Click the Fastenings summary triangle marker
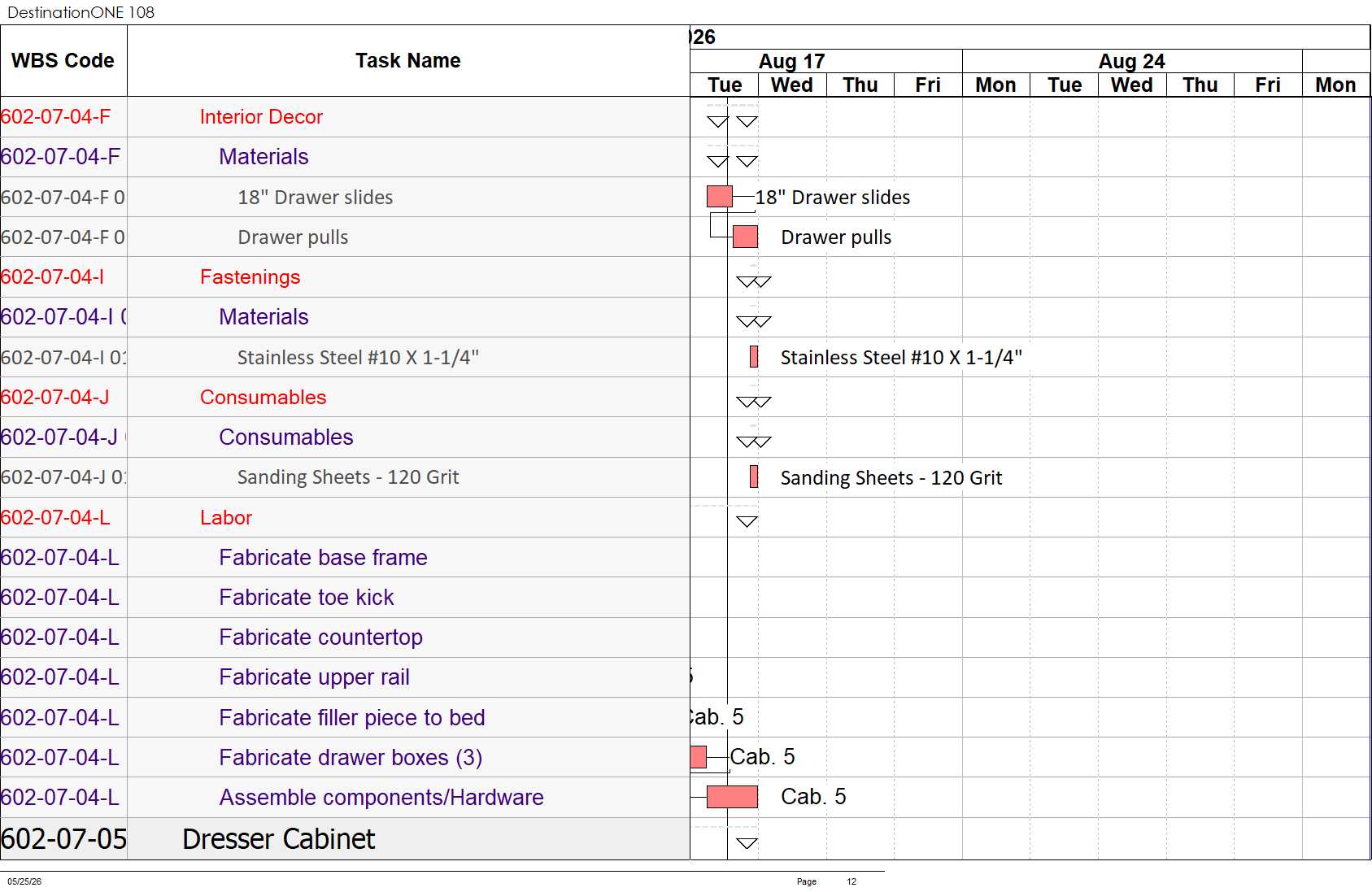 pyautogui.click(x=754, y=282)
